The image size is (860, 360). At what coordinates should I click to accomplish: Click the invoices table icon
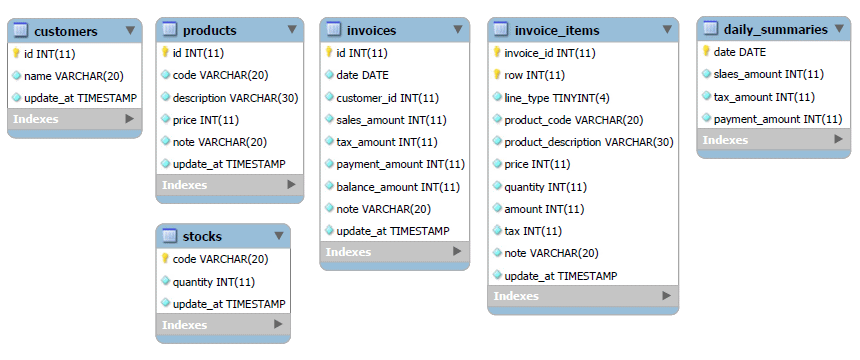coord(333,30)
